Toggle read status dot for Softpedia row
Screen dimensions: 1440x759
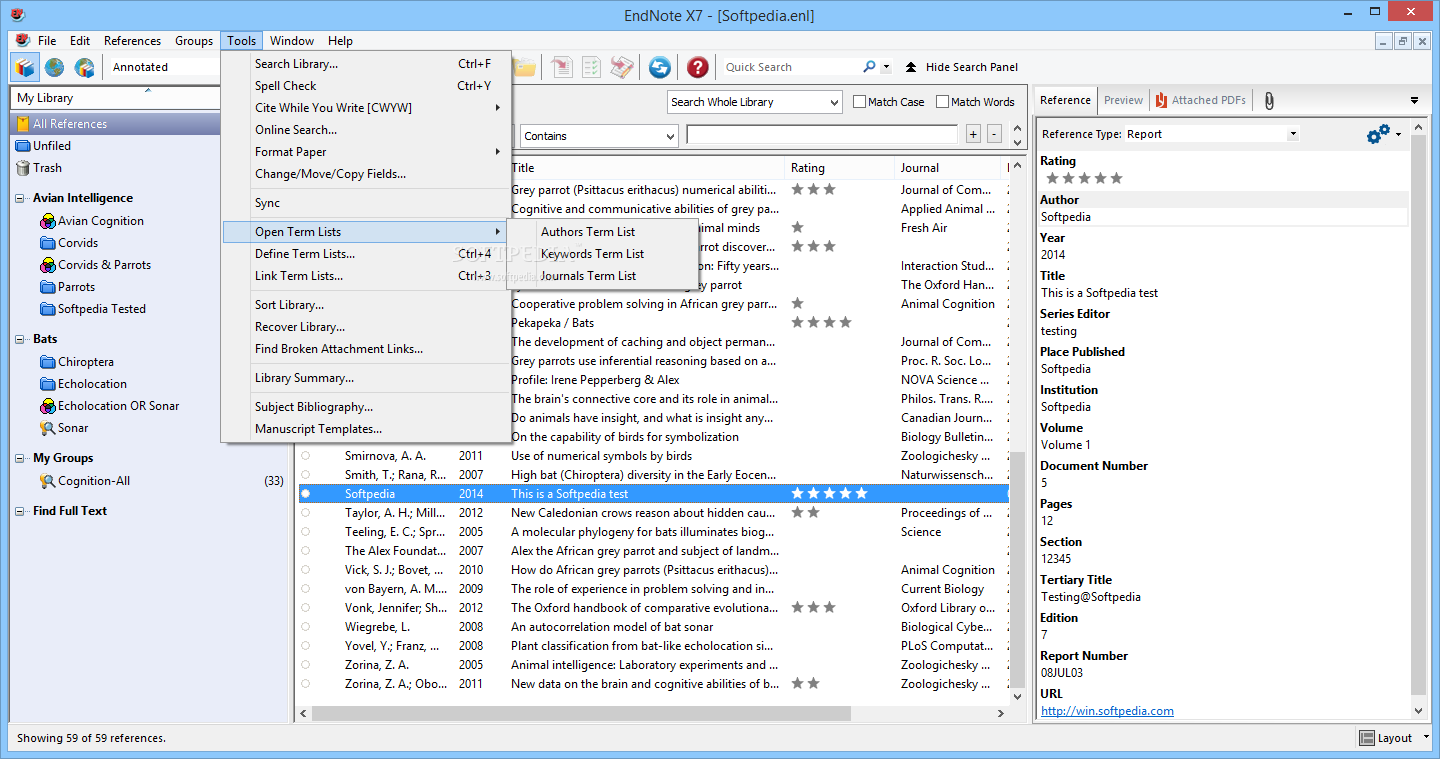(306, 494)
